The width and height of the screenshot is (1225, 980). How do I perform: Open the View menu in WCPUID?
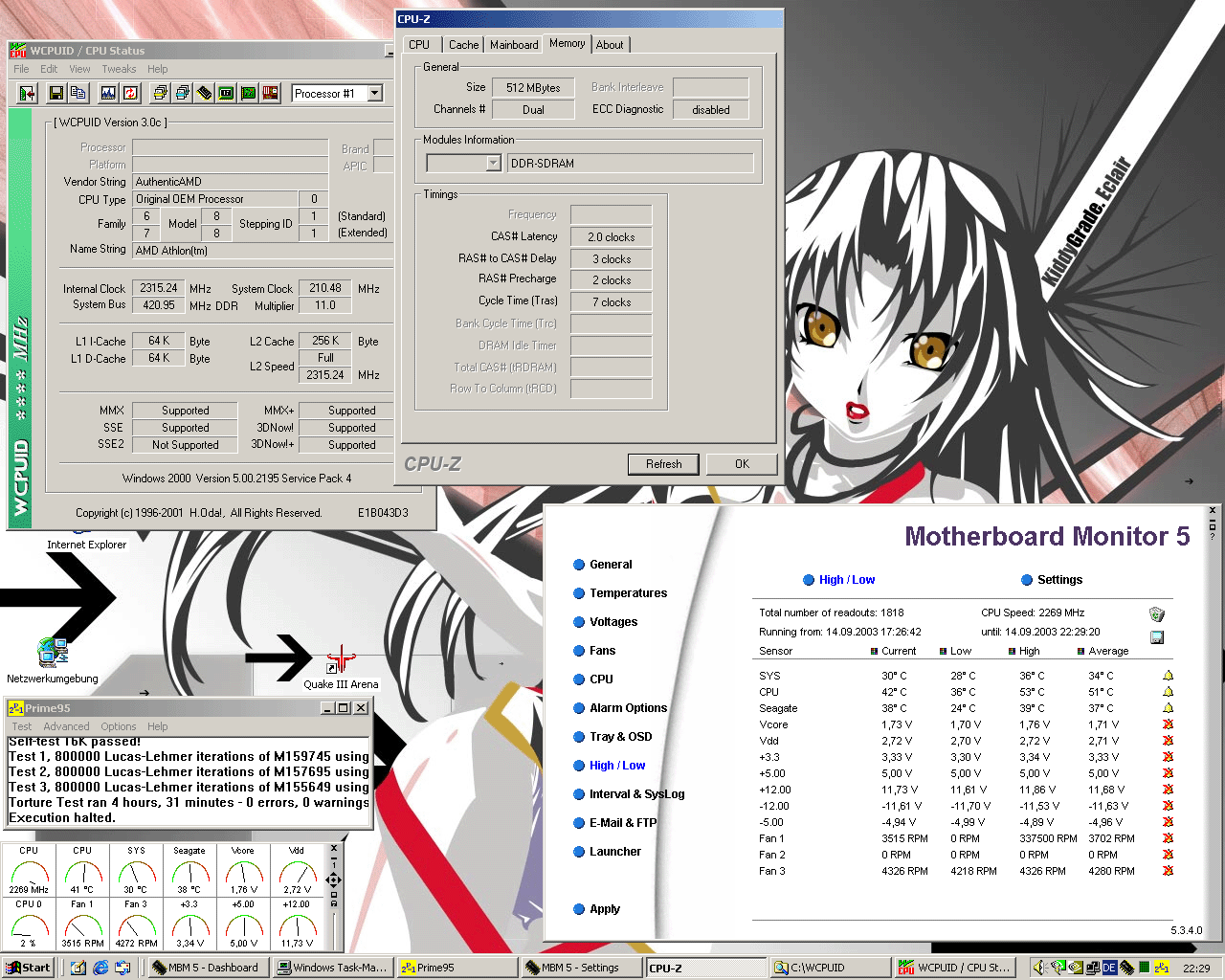pyautogui.click(x=79, y=69)
